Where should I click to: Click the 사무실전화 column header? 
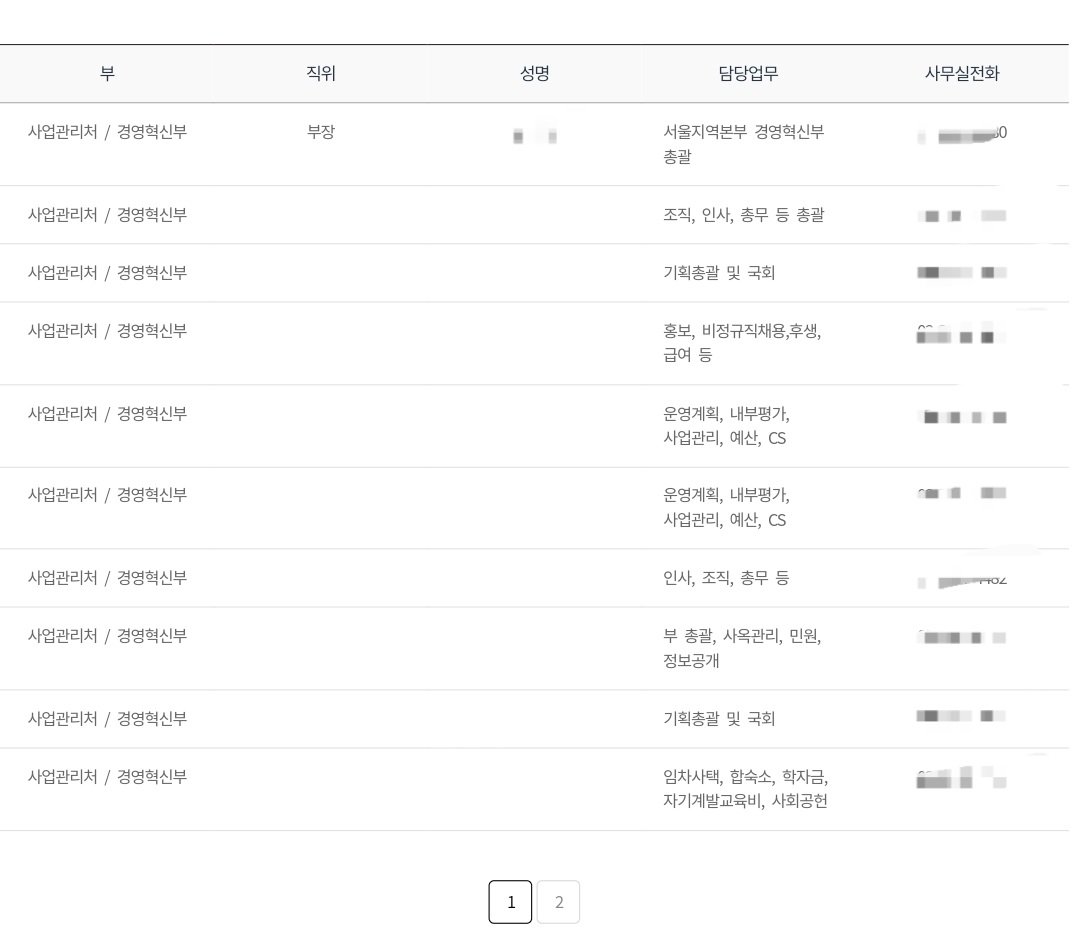point(961,73)
